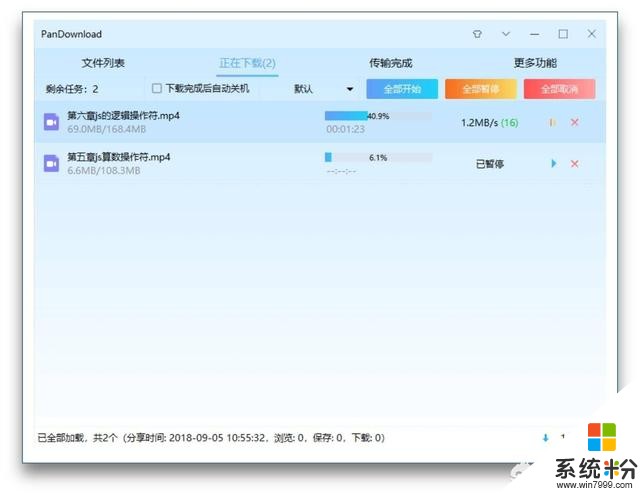Click the 00:01:23 remaining time
The image size is (640, 496).
345,129
